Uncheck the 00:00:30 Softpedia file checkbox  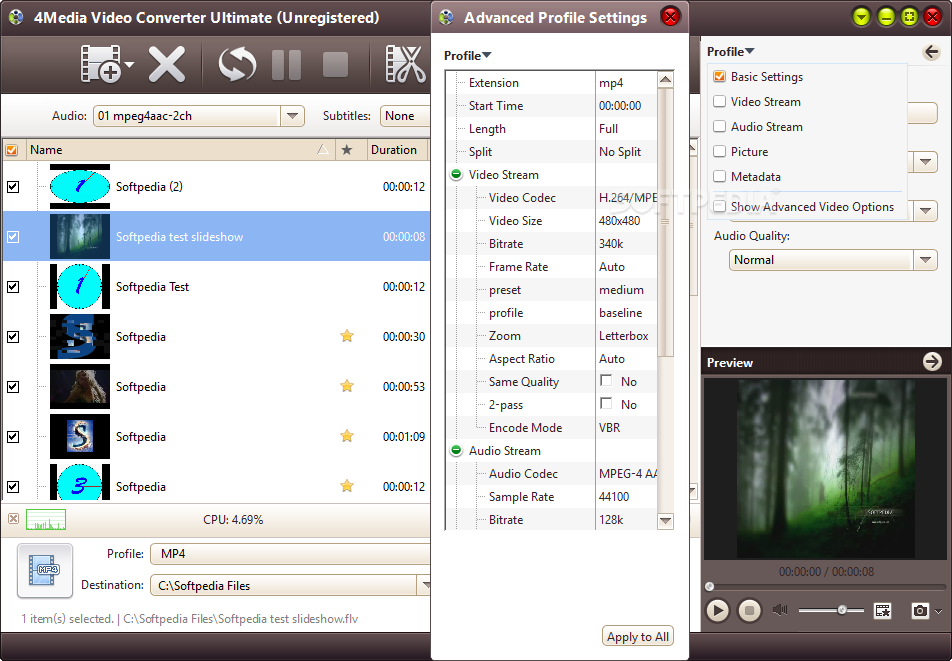13,337
